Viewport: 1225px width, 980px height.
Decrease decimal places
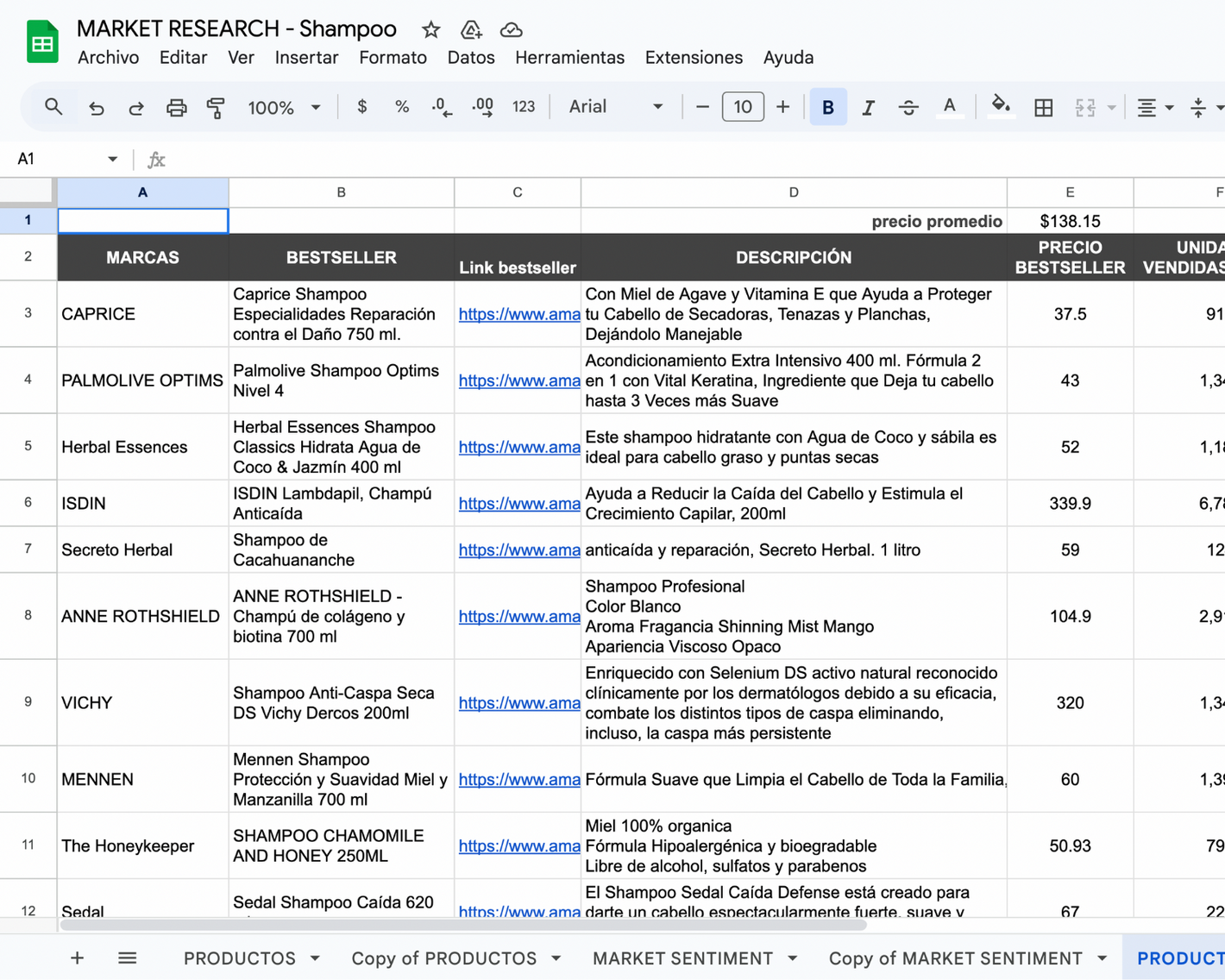tap(442, 107)
